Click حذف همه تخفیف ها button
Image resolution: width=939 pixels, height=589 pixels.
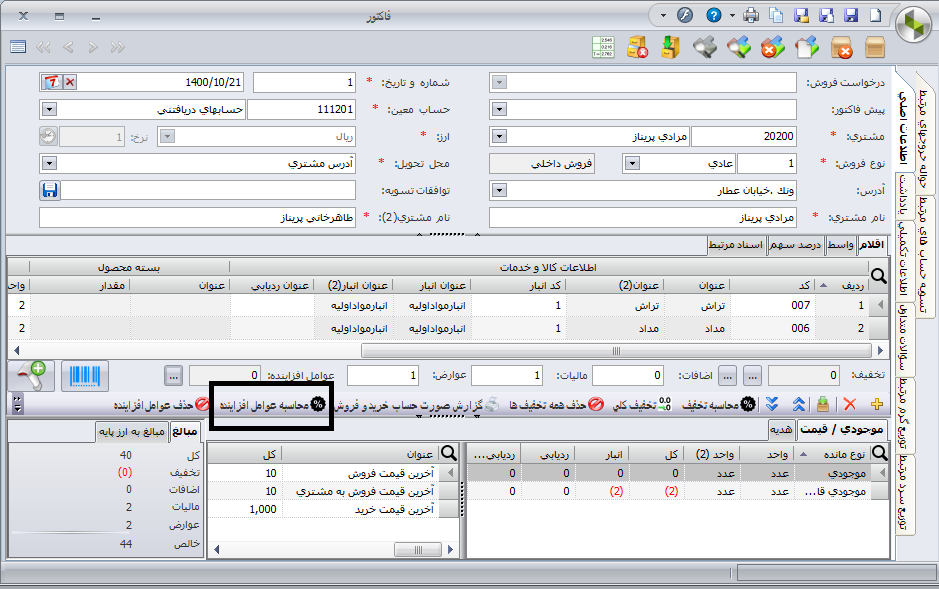pos(554,404)
